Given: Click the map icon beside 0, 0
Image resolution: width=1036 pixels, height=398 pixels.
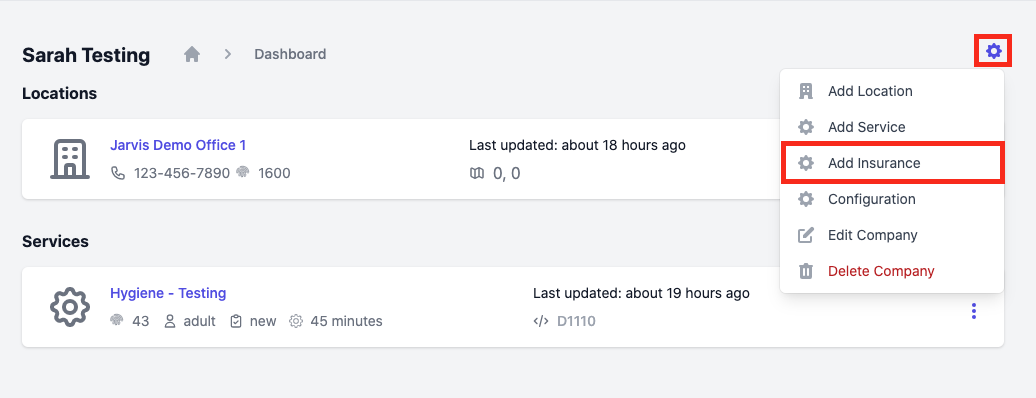Looking at the screenshot, I should (x=476, y=174).
